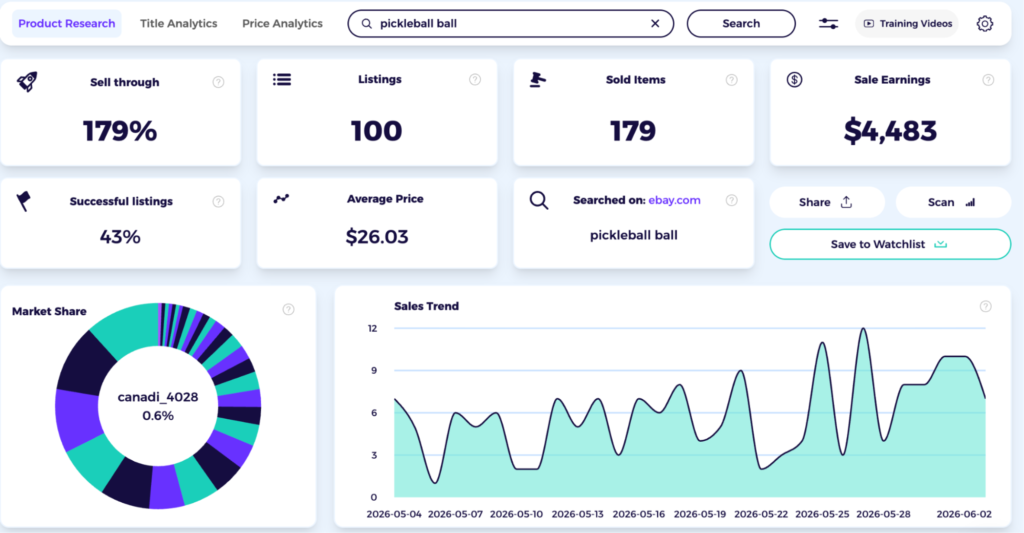Open Training Videos
1024x533 pixels.
click(x=907, y=24)
